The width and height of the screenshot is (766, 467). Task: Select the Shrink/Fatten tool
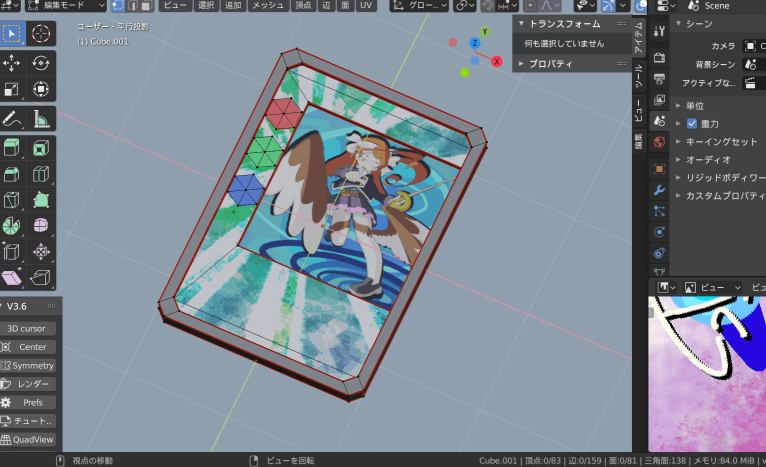pyautogui.click(x=41, y=252)
